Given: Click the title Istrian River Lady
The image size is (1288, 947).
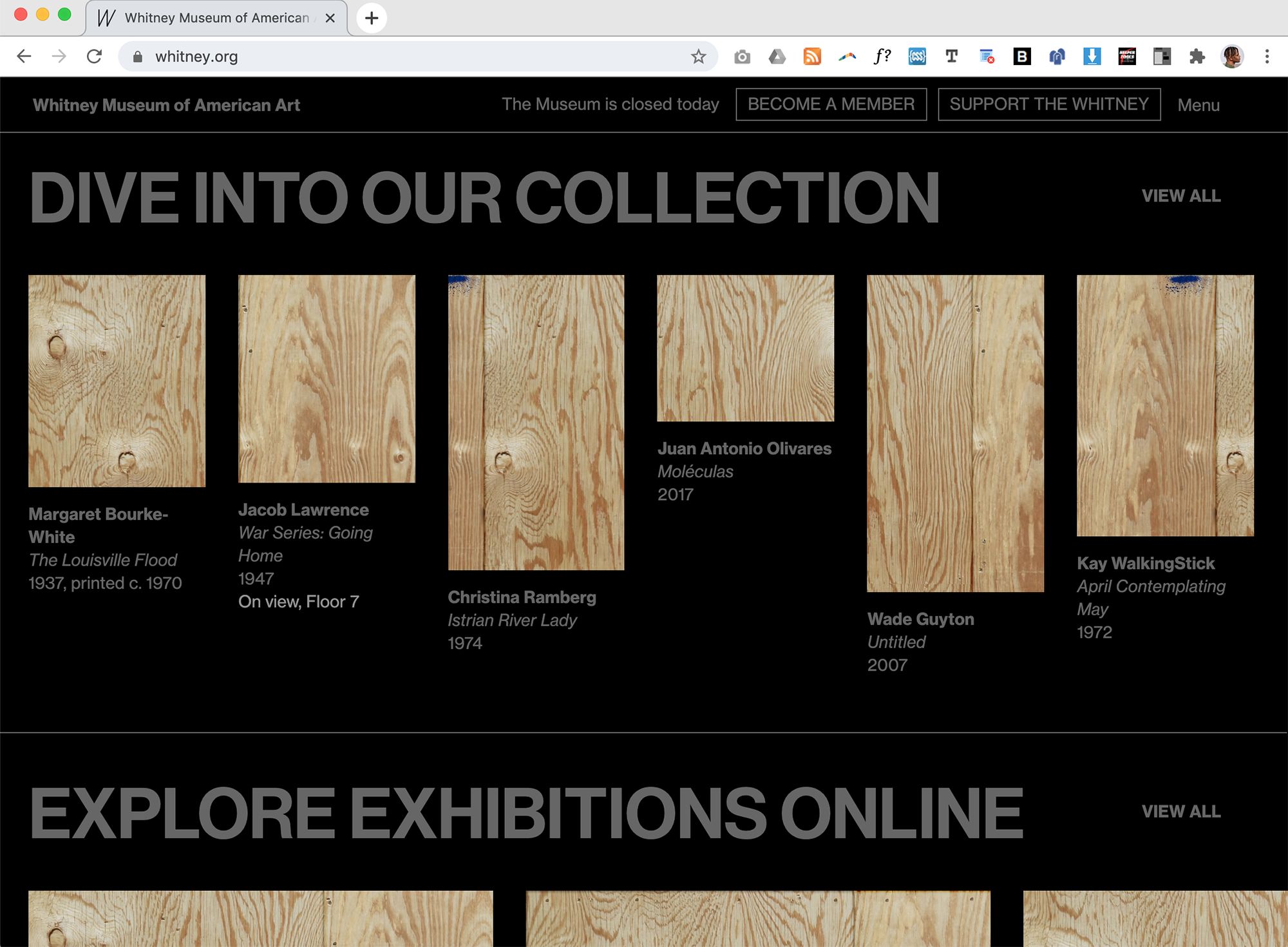Looking at the screenshot, I should 513,620.
